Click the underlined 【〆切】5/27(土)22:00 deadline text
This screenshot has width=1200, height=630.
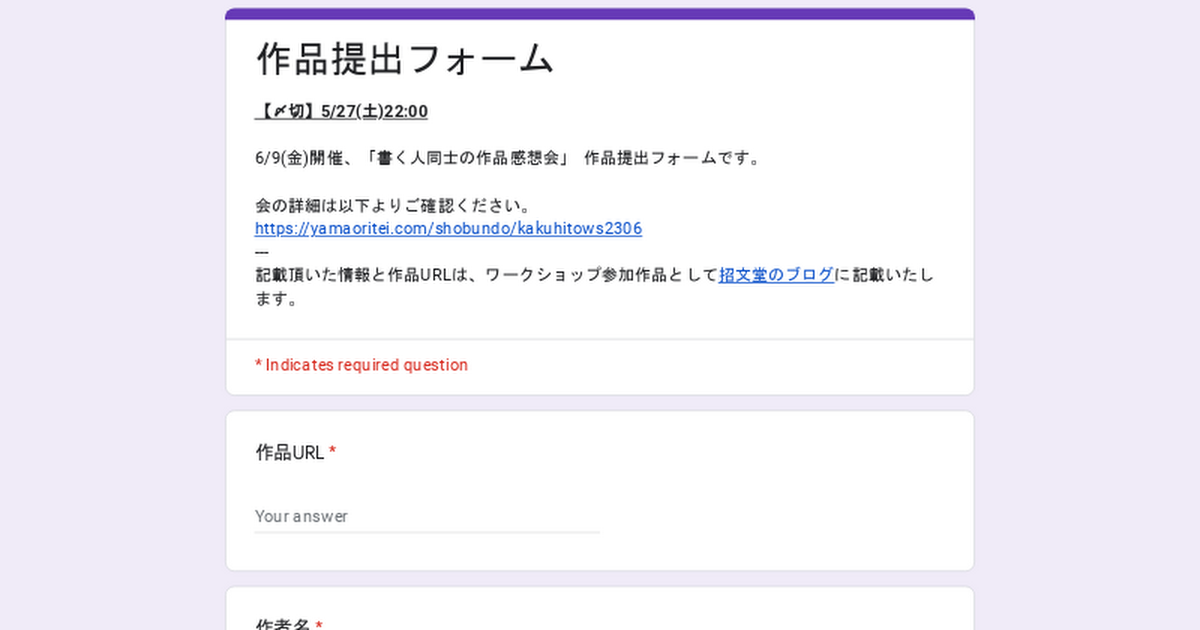[342, 111]
